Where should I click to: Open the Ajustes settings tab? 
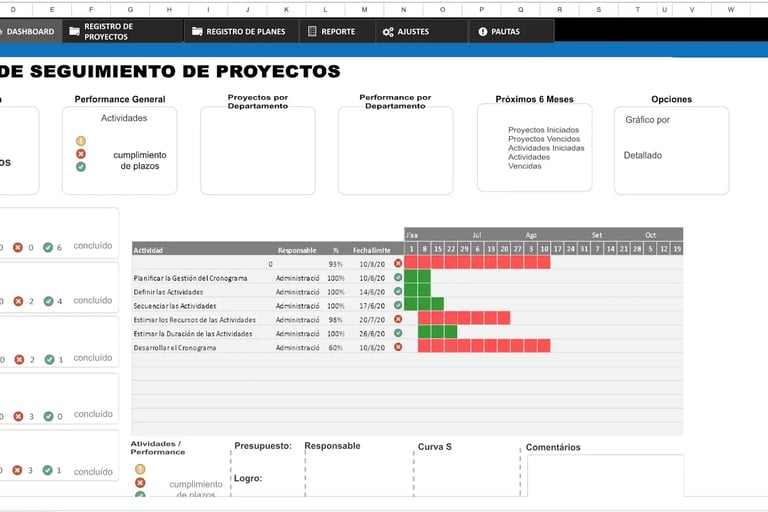(422, 31)
